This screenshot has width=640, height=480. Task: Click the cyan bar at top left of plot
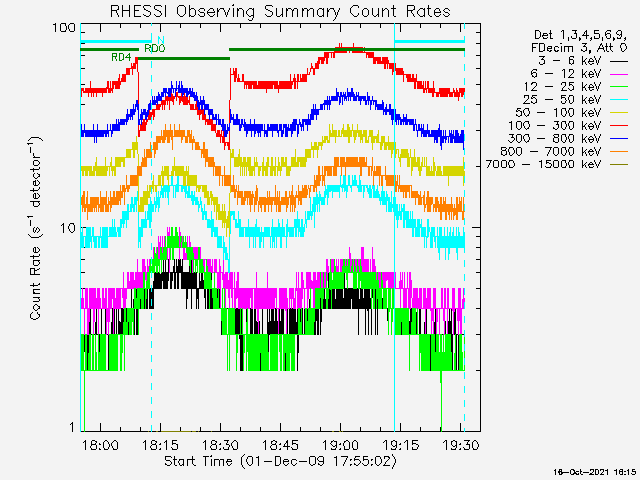click(116, 41)
